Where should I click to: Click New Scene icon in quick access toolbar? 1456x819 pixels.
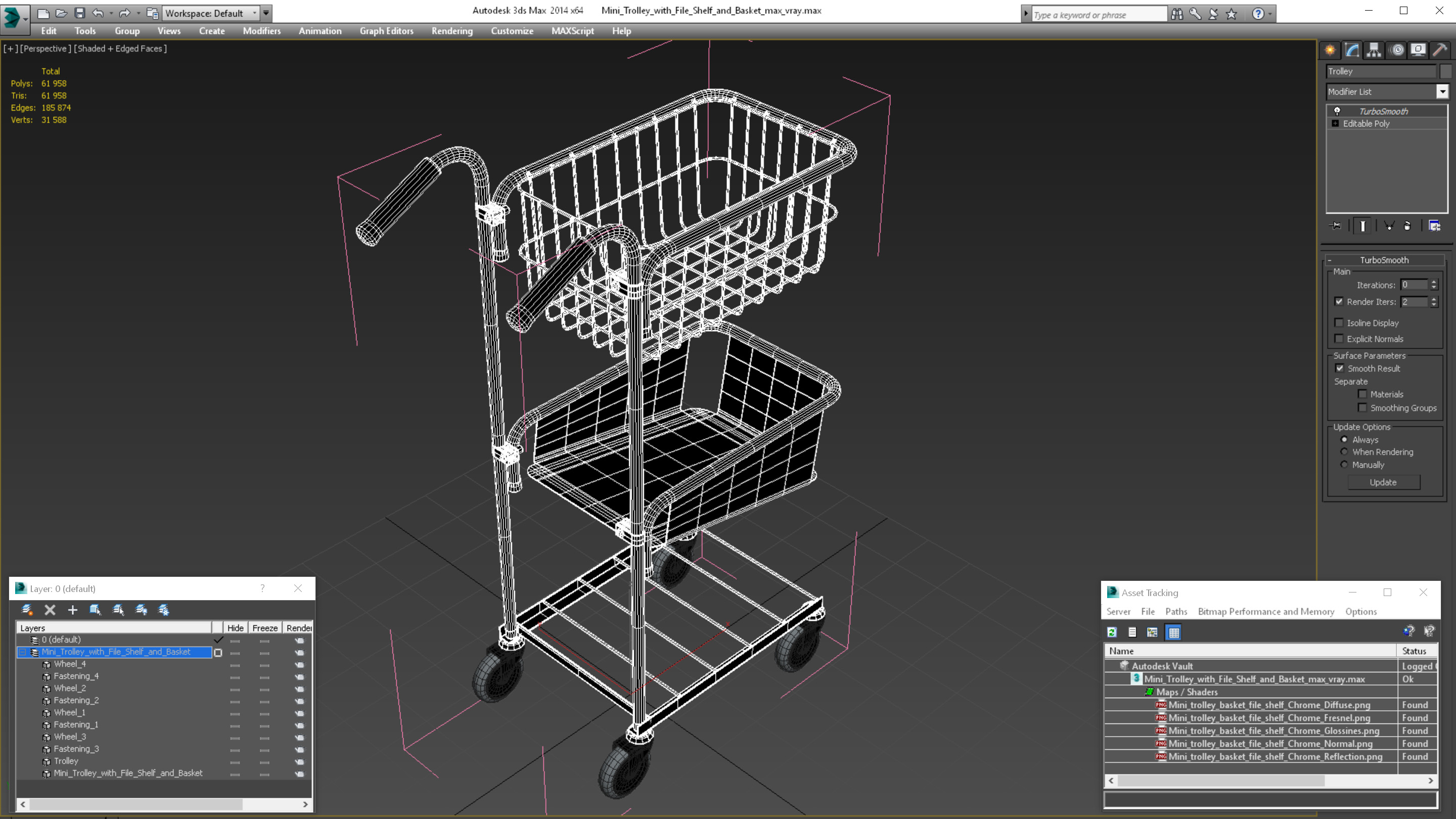click(43, 13)
